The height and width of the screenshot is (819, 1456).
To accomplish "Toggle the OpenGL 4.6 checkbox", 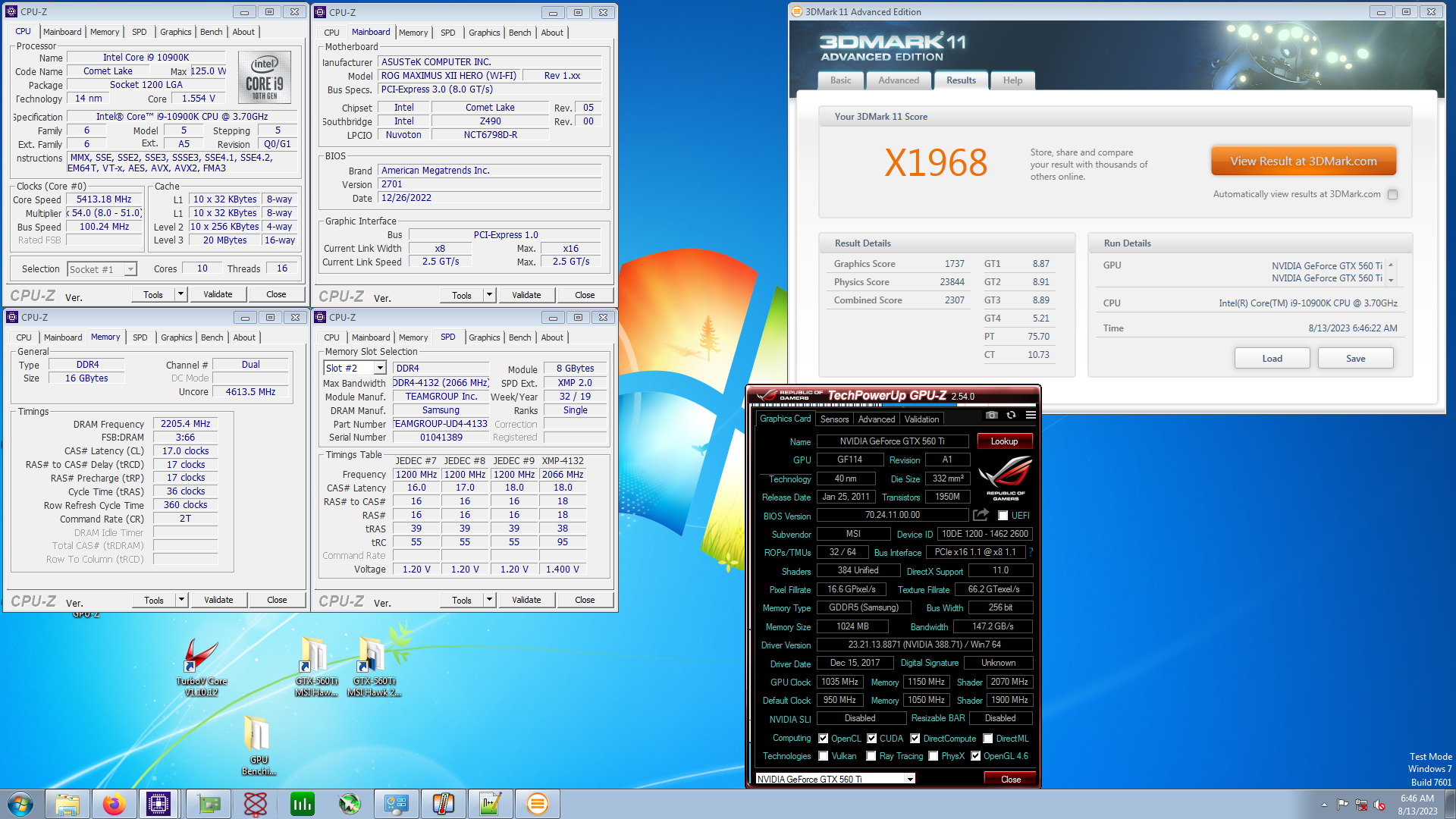I will [x=976, y=756].
